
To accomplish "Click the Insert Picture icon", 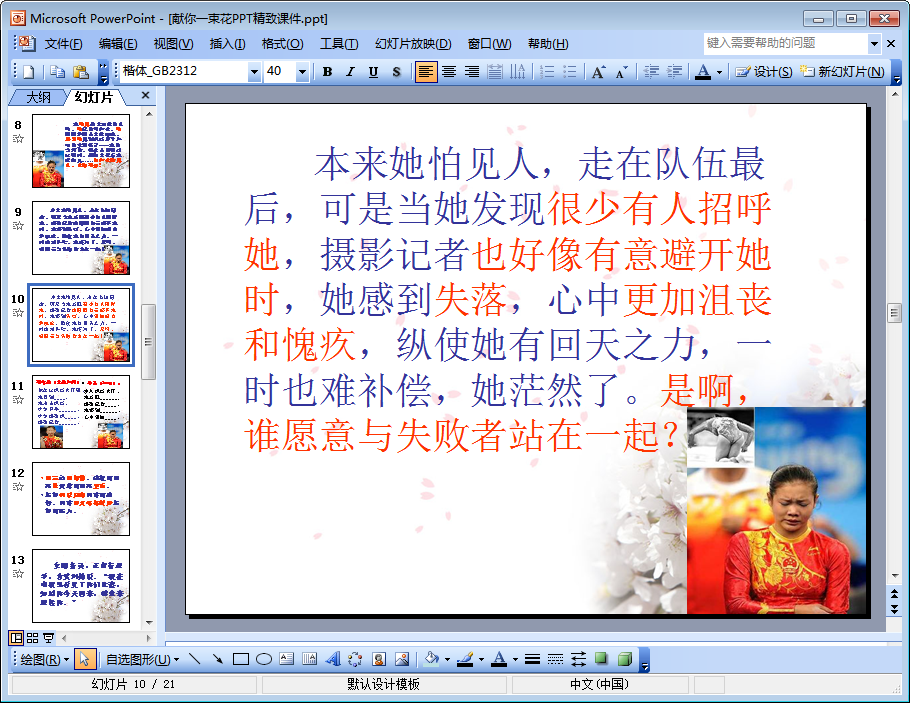I will (x=402, y=659).
